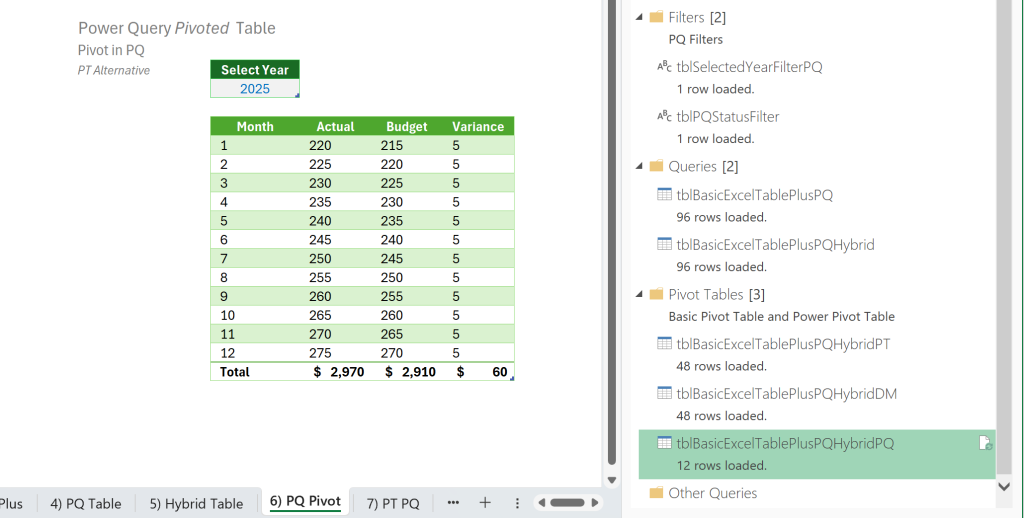Open Select Year dropdown cell 2025
The height and width of the screenshot is (518, 1024).
click(255, 89)
